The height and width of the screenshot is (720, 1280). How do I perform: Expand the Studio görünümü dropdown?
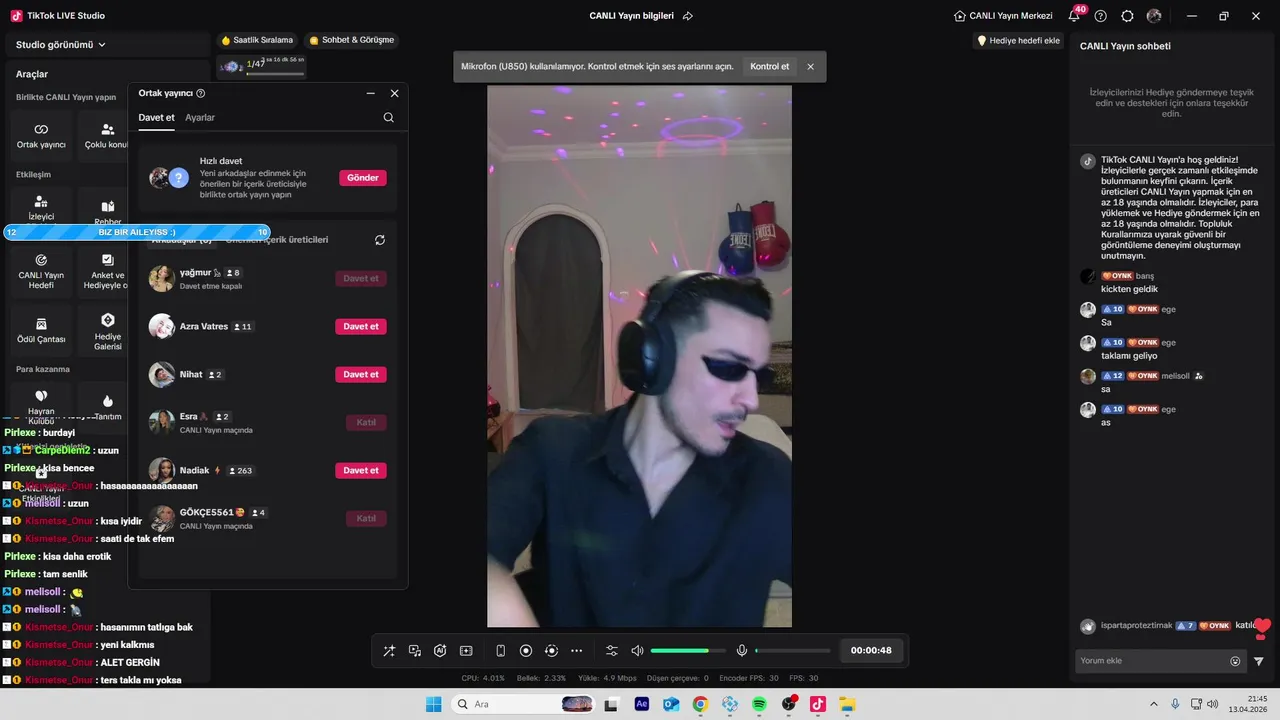coord(61,45)
